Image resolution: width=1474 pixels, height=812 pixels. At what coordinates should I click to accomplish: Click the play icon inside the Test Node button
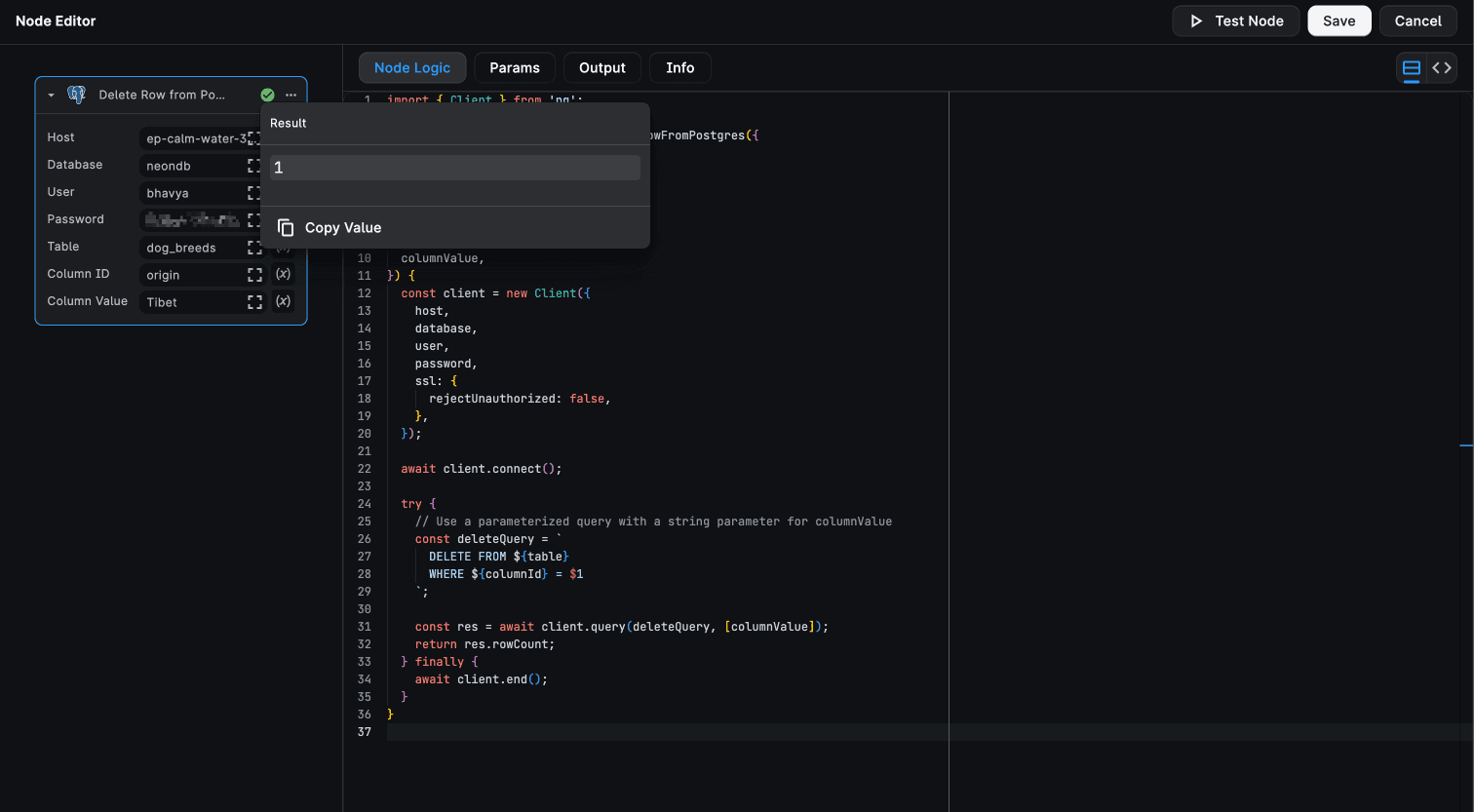tap(1195, 20)
